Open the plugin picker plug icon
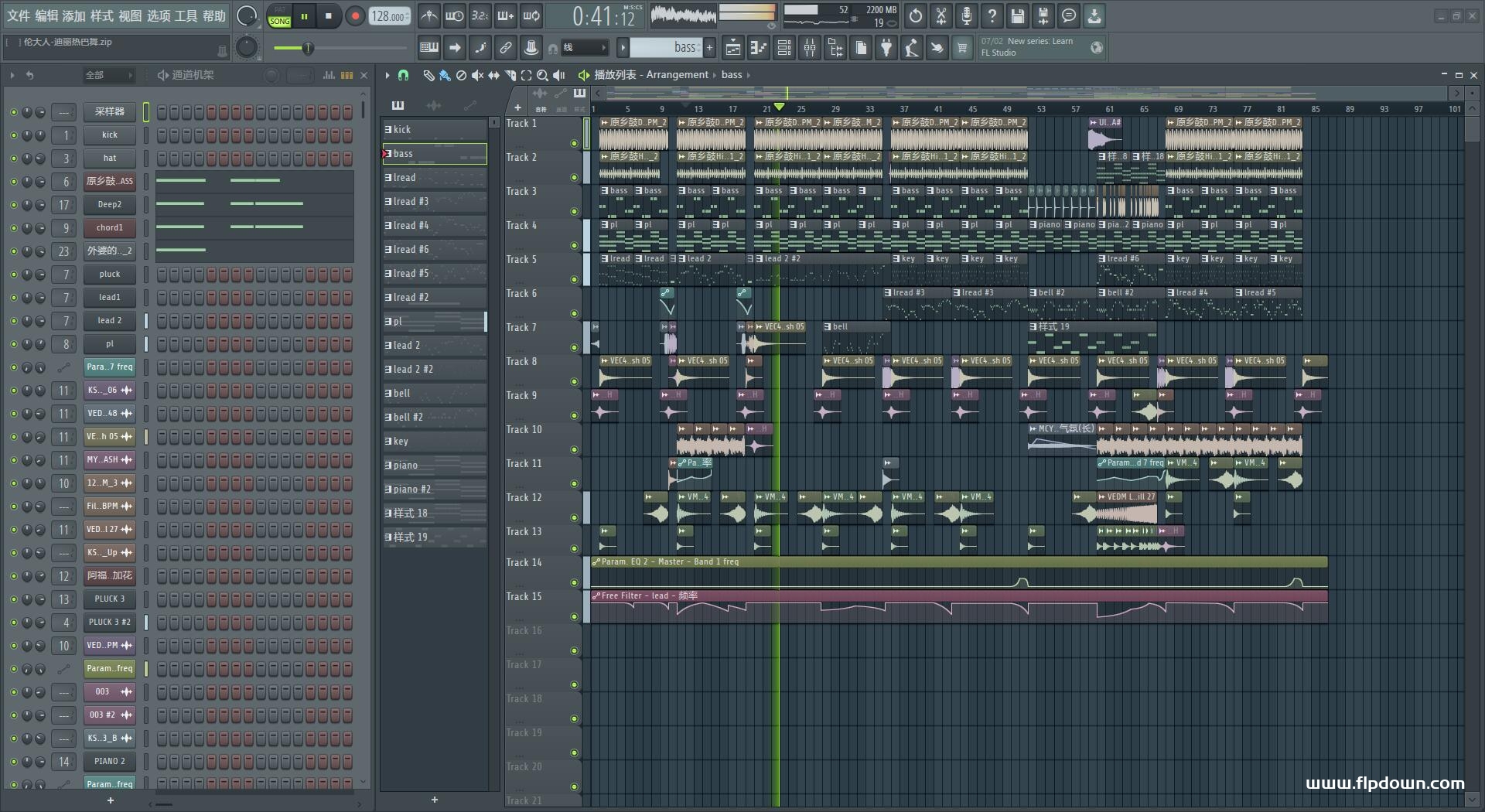This screenshot has width=1485, height=812. tap(886, 48)
